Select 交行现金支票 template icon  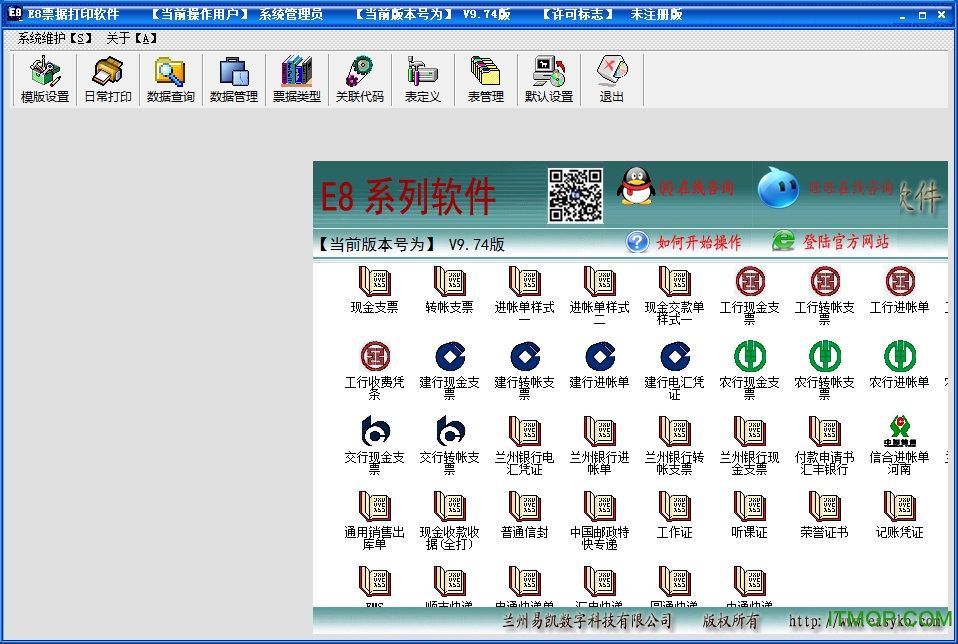pyautogui.click(x=374, y=440)
